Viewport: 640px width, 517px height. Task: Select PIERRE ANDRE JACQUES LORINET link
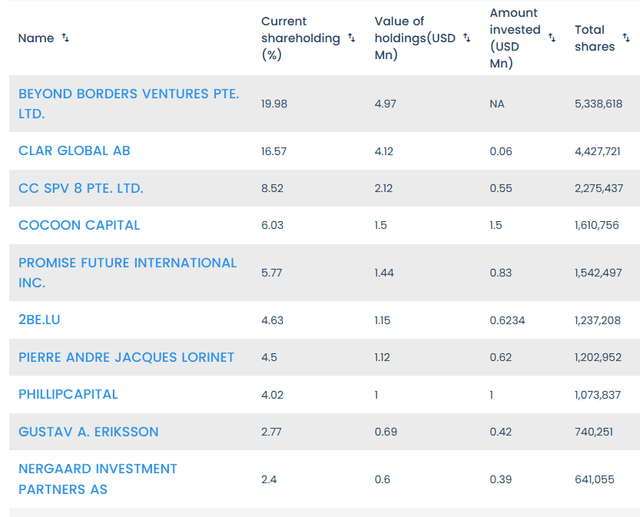point(126,357)
